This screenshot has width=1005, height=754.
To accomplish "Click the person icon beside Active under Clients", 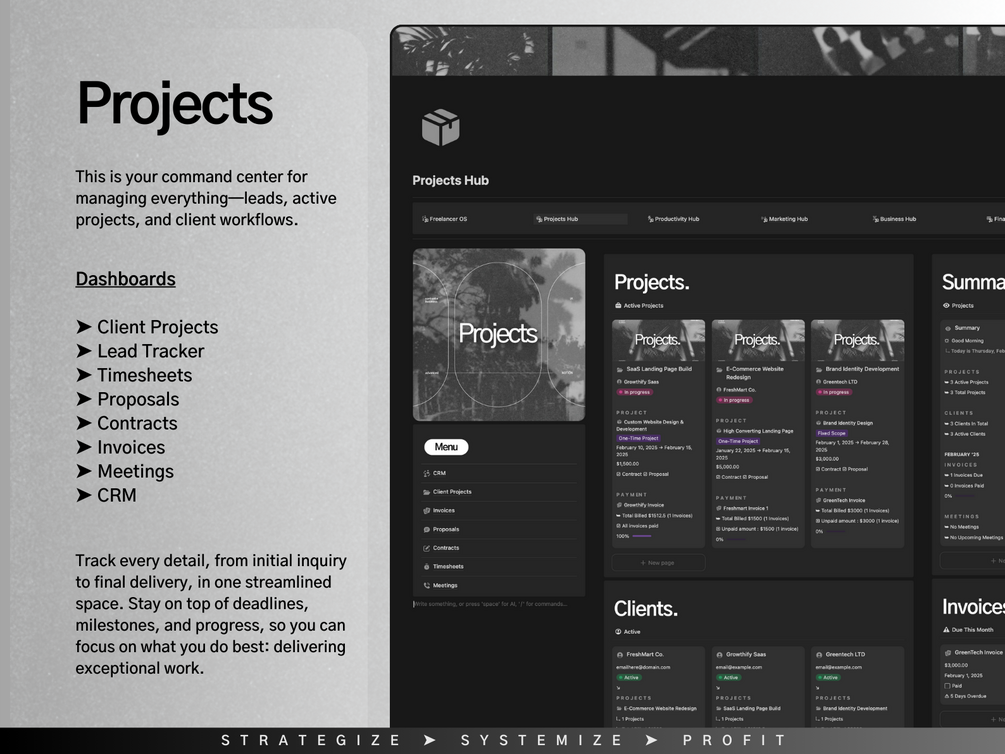I will pyautogui.click(x=618, y=632).
